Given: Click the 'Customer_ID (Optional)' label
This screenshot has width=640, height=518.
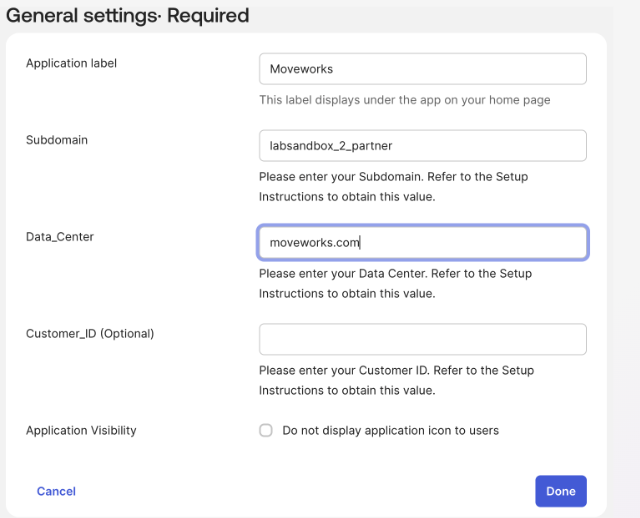Looking at the screenshot, I should tap(90, 333).
